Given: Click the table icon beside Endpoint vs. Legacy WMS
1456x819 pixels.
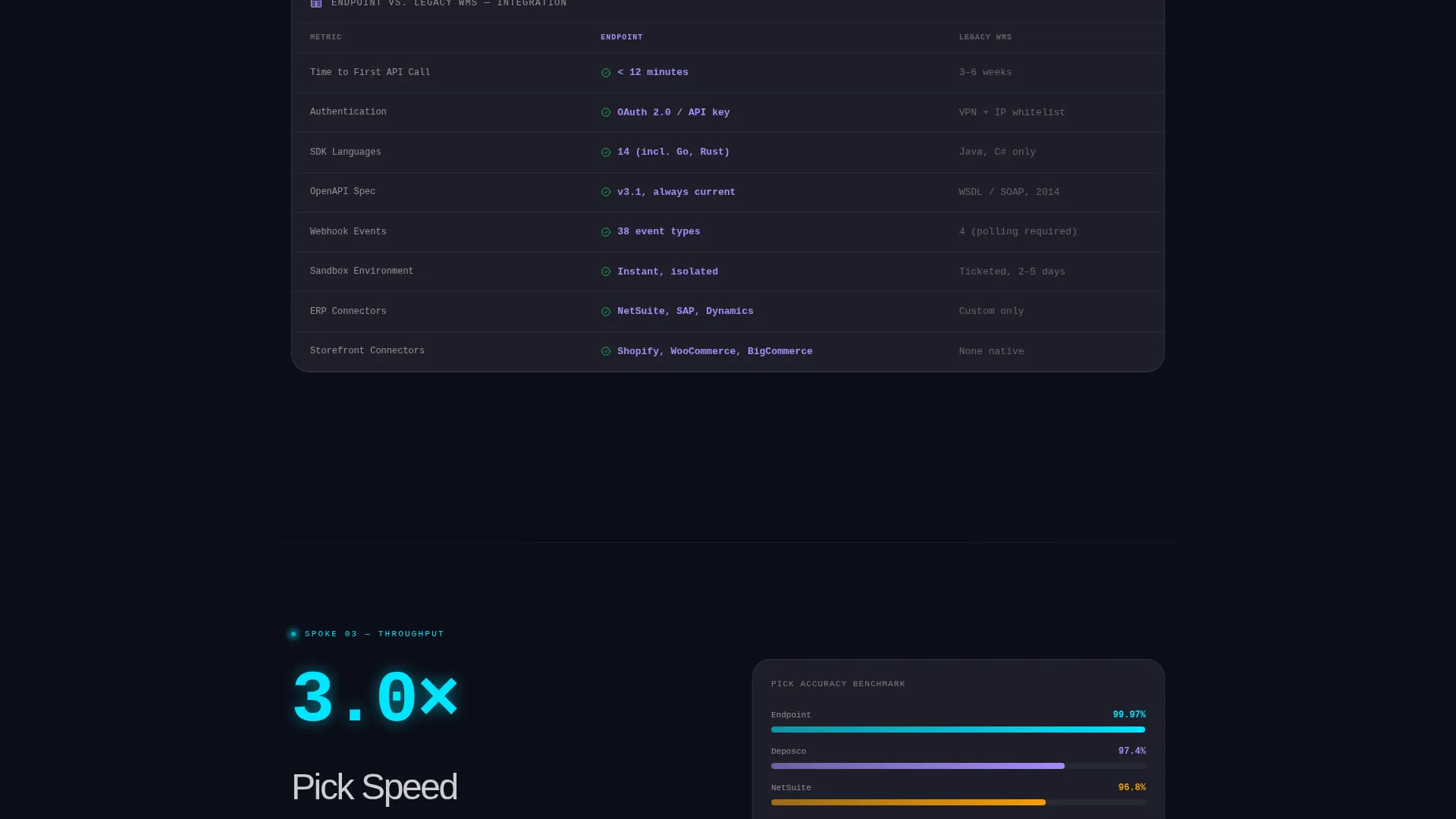Looking at the screenshot, I should click(x=316, y=4).
